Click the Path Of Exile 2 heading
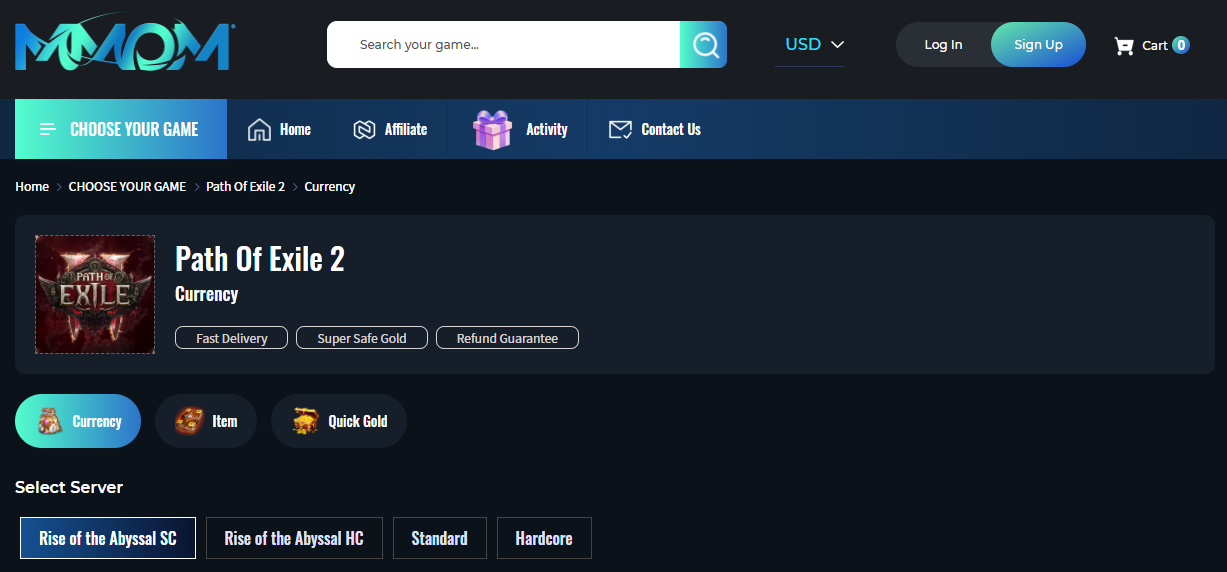 click(x=260, y=259)
